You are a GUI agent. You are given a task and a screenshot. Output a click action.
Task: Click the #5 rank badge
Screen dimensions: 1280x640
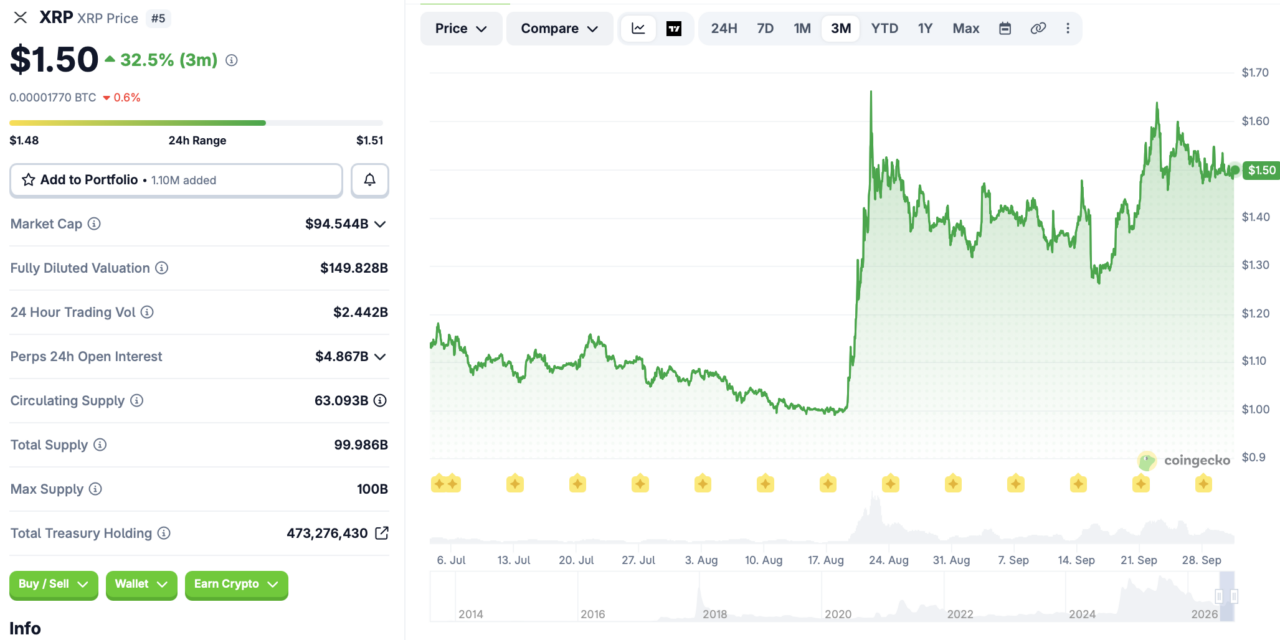(158, 18)
